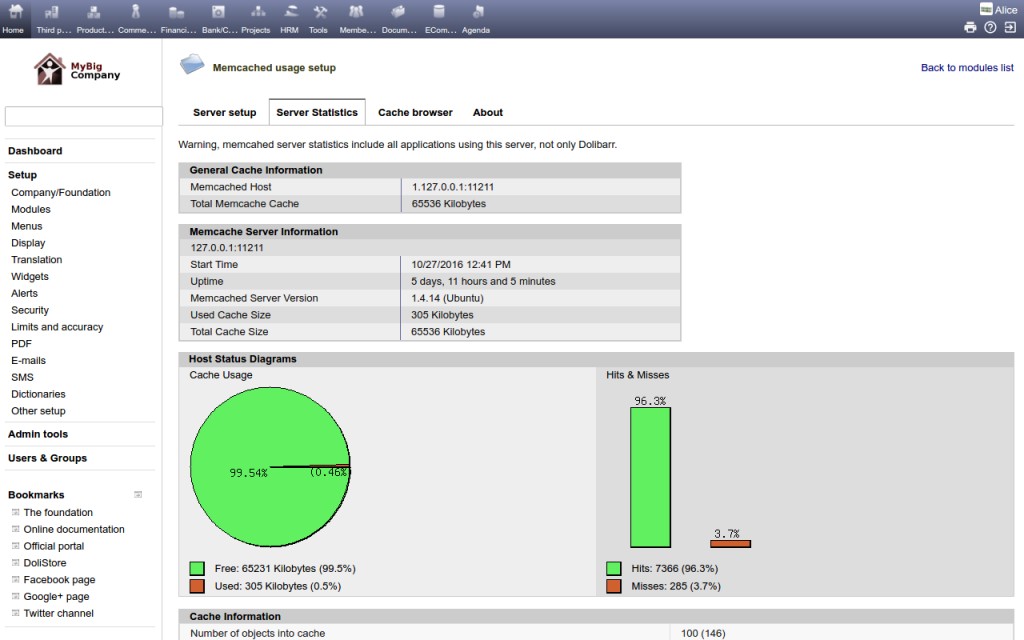
Task: Click the Back to modules list link
Action: [x=964, y=66]
